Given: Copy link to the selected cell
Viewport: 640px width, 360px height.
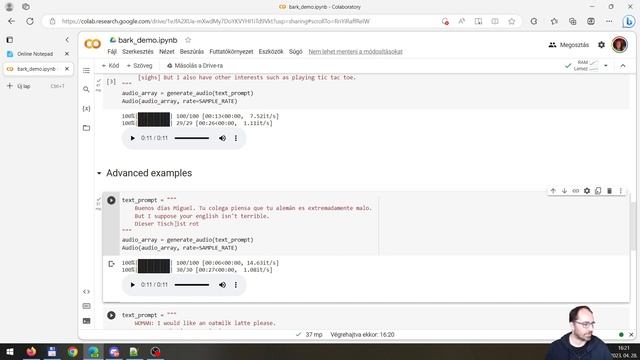Looking at the screenshot, I should coord(576,191).
